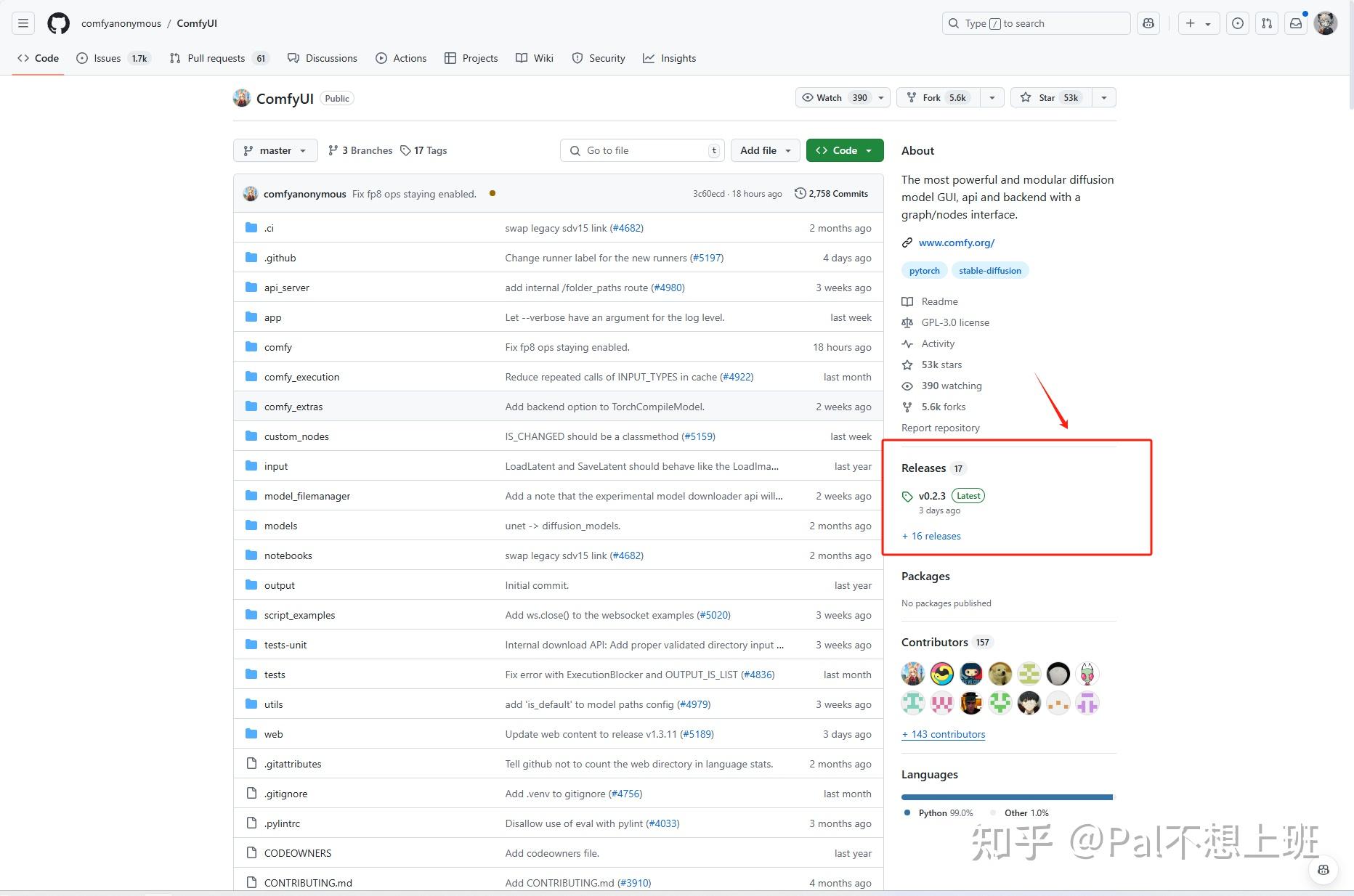Open the issues history icon in header
The width and height of the screenshot is (1354, 896).
click(x=1237, y=23)
